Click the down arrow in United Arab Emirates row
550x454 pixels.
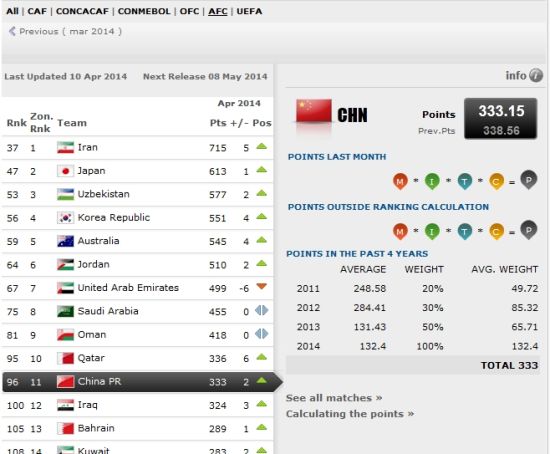pos(262,286)
